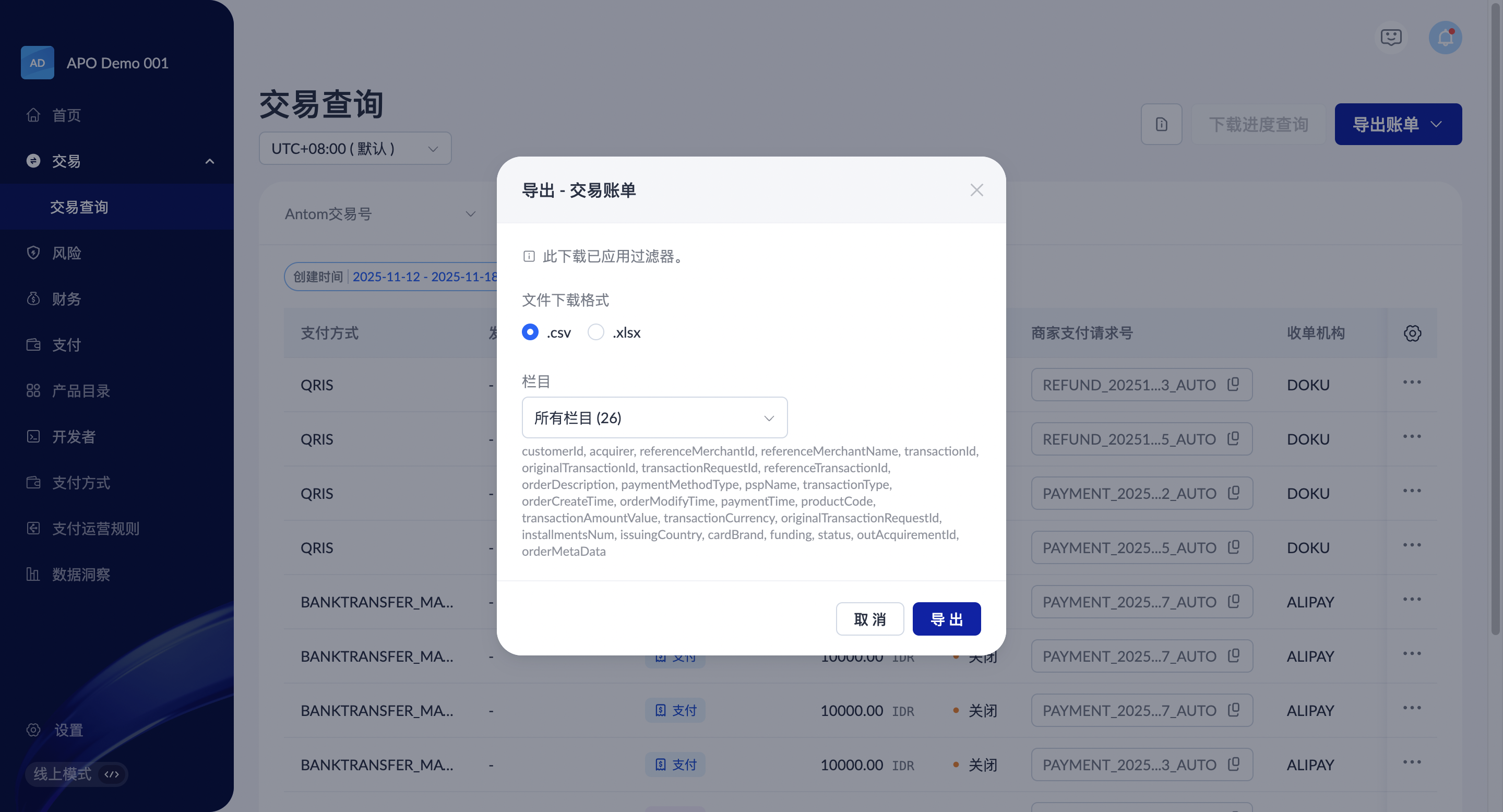Screen dimensions: 1503x812
Task: Close the 导出 - 交易账单 dialog
Action: [x=976, y=190]
